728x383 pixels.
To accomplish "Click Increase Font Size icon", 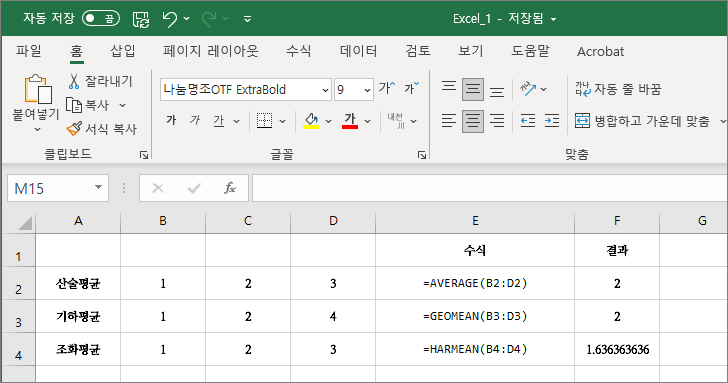I will 387,88.
